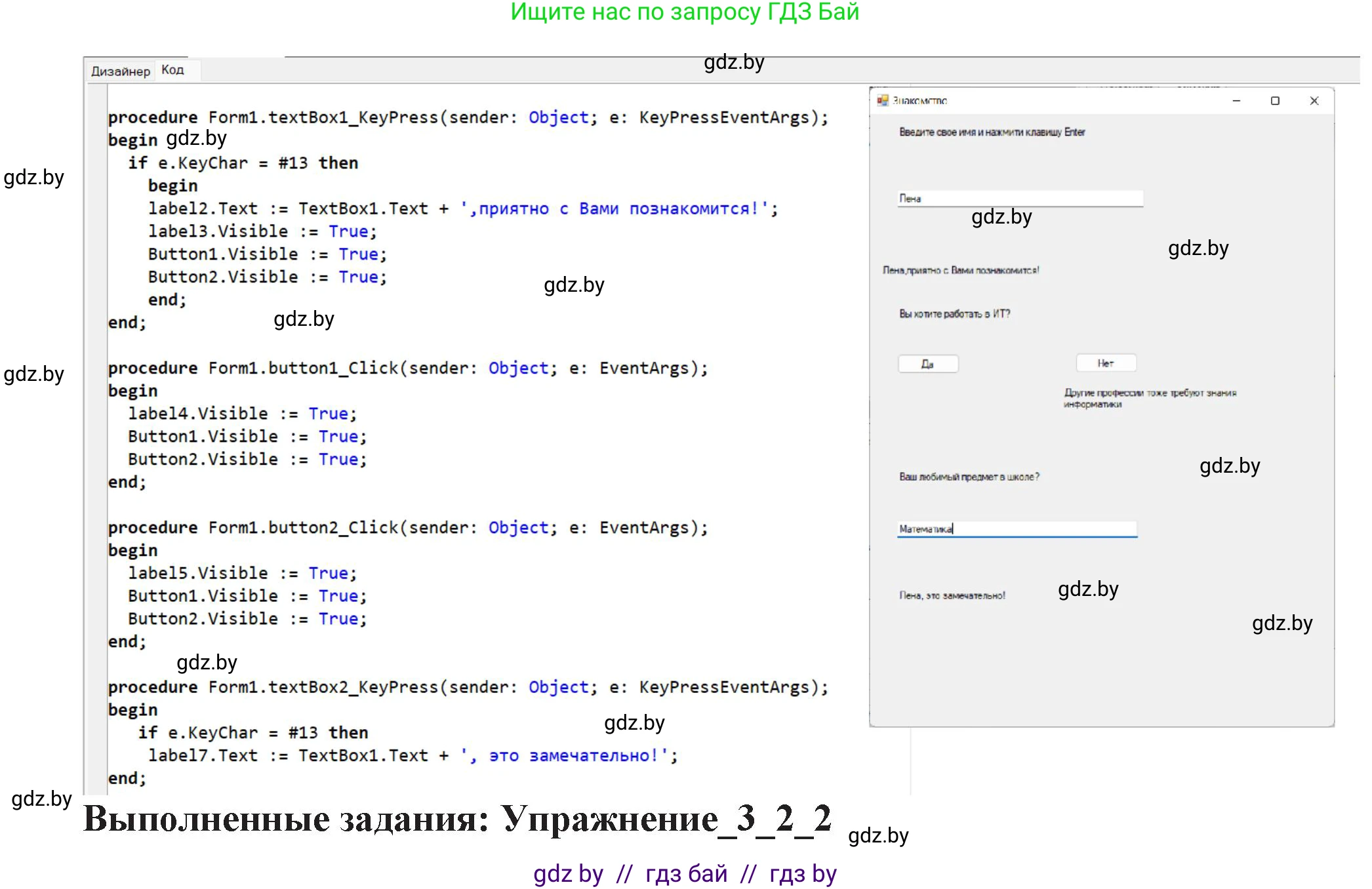Viewport: 1372px width, 889px height.
Task: Click the 'Пена, это замечательно!' label
Action: [x=952, y=595]
